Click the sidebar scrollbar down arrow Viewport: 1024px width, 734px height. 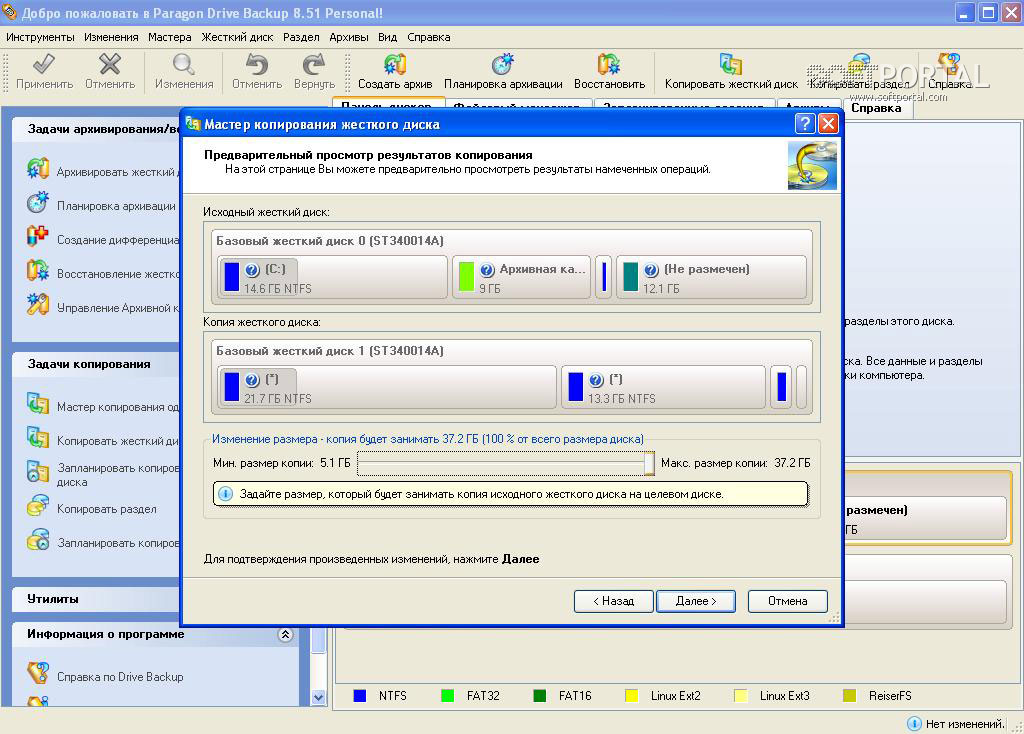pos(318,697)
